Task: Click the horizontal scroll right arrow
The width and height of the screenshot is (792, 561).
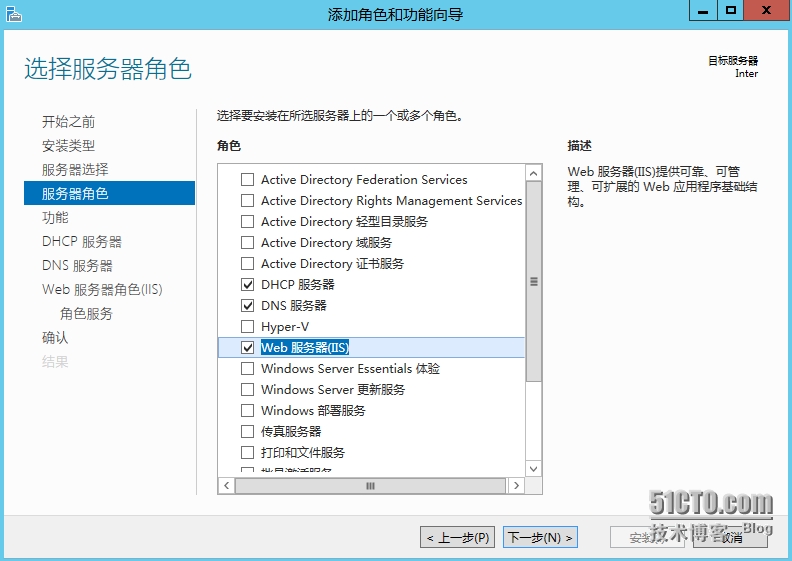Action: 516,486
